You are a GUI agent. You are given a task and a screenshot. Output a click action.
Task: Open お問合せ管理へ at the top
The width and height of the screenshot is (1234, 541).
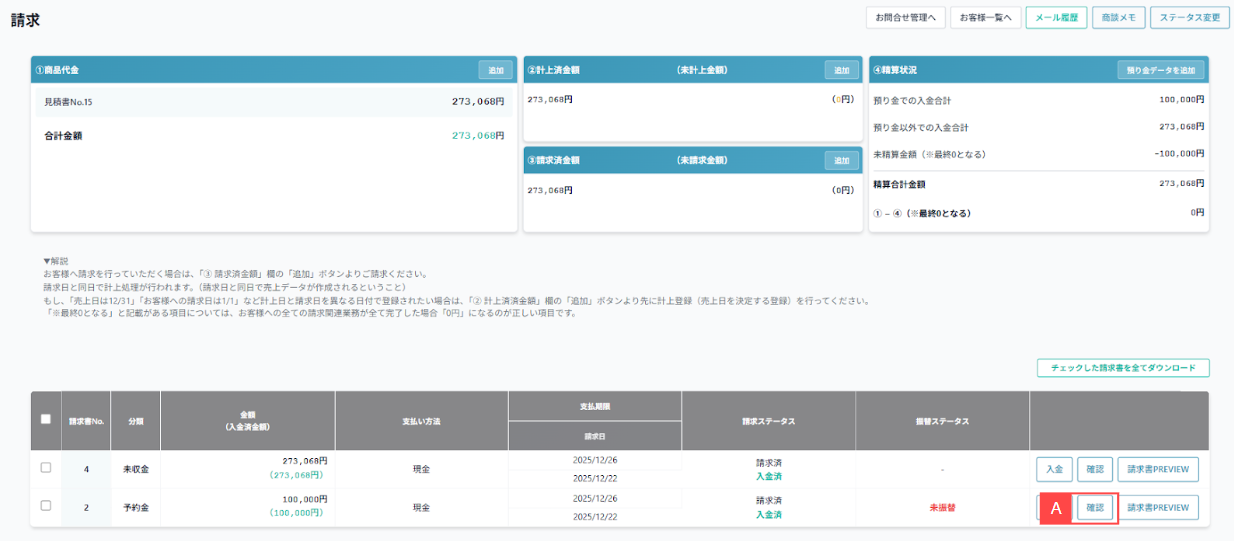905,17
